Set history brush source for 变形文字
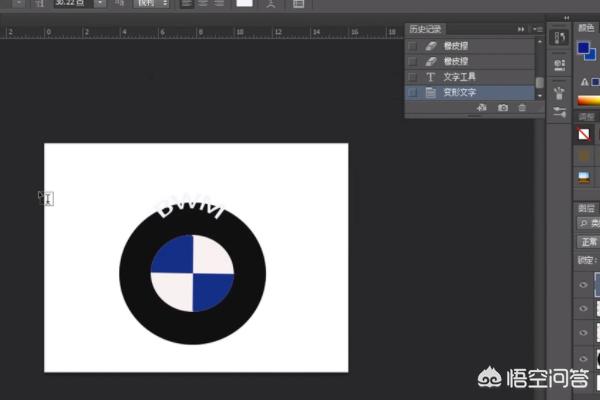This screenshot has width=600, height=400. (x=412, y=92)
